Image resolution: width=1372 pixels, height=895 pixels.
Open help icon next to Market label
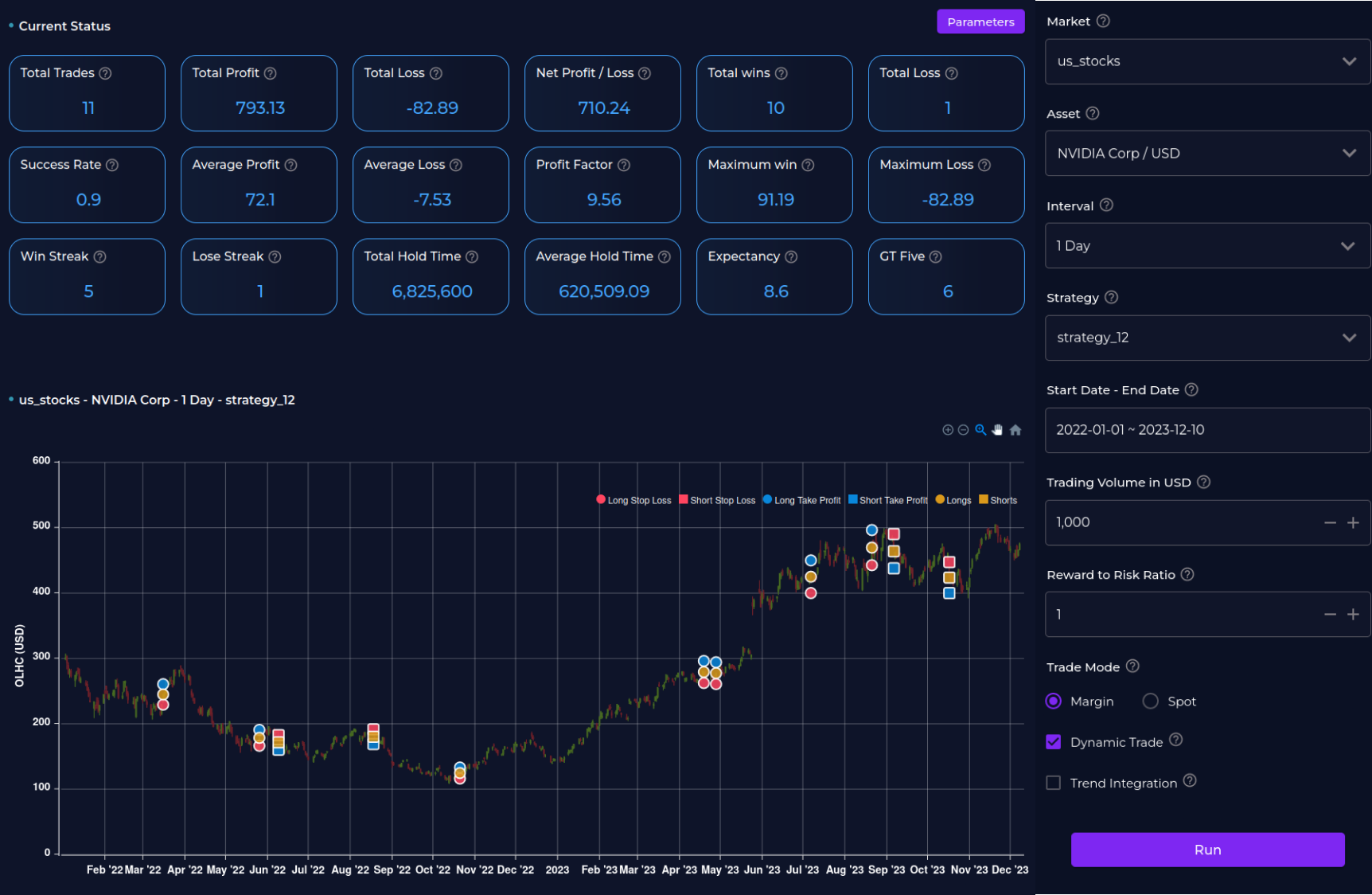(1103, 21)
